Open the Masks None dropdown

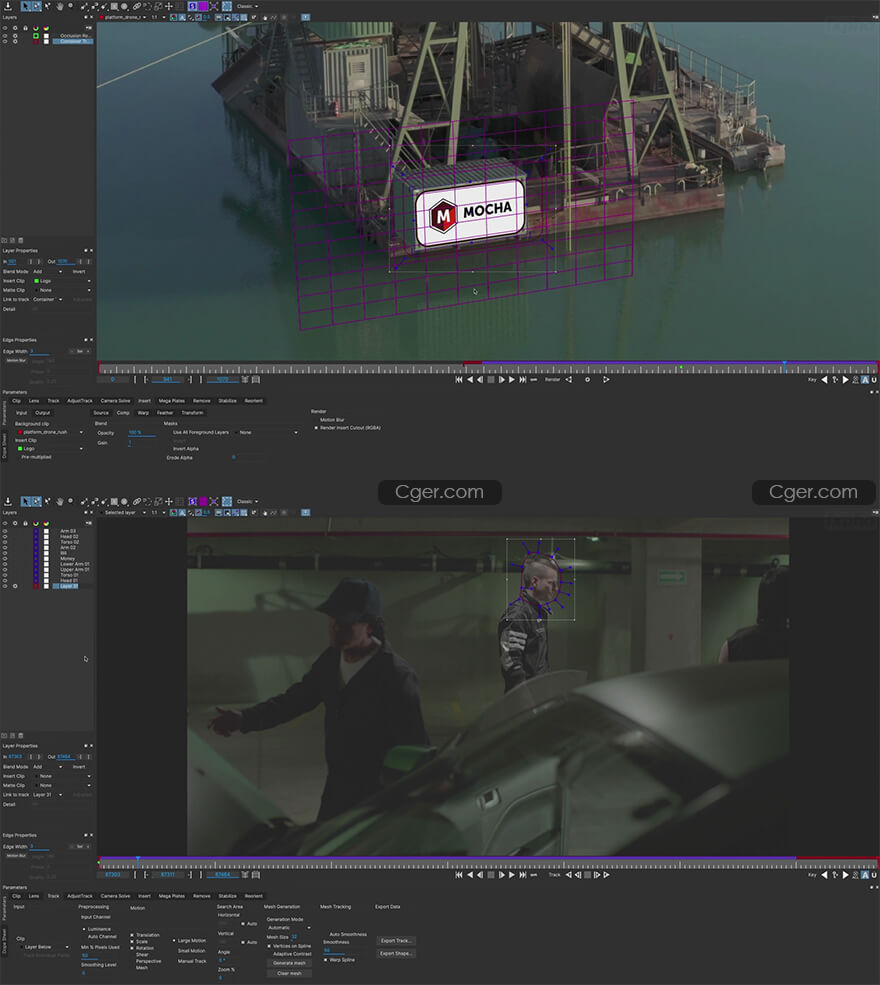(x=268, y=432)
